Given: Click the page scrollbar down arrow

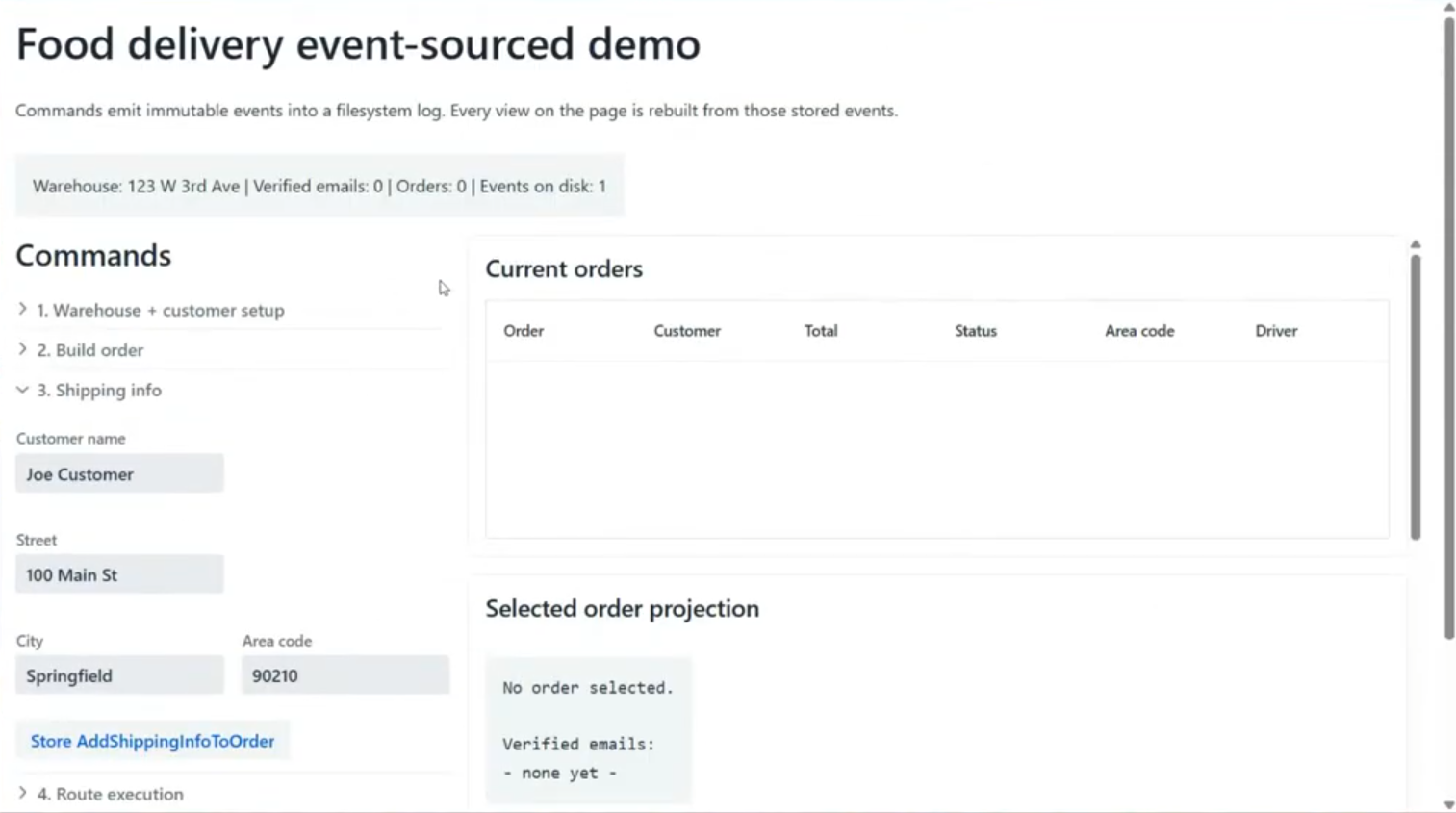Looking at the screenshot, I should [1449, 805].
